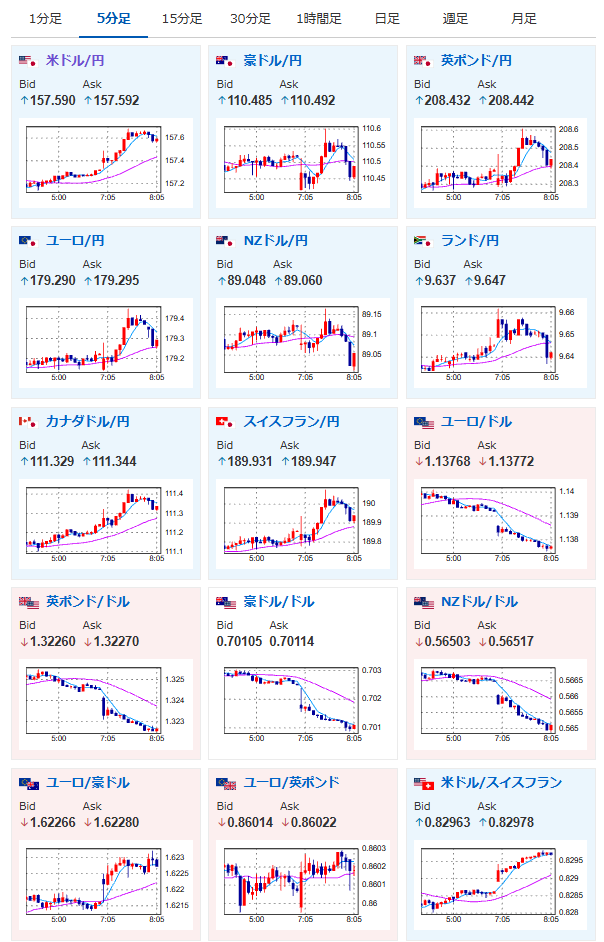Click the EU/US flag icon beside ユーロ/ドル
Viewport: 604px width, 942px height.
424,422
